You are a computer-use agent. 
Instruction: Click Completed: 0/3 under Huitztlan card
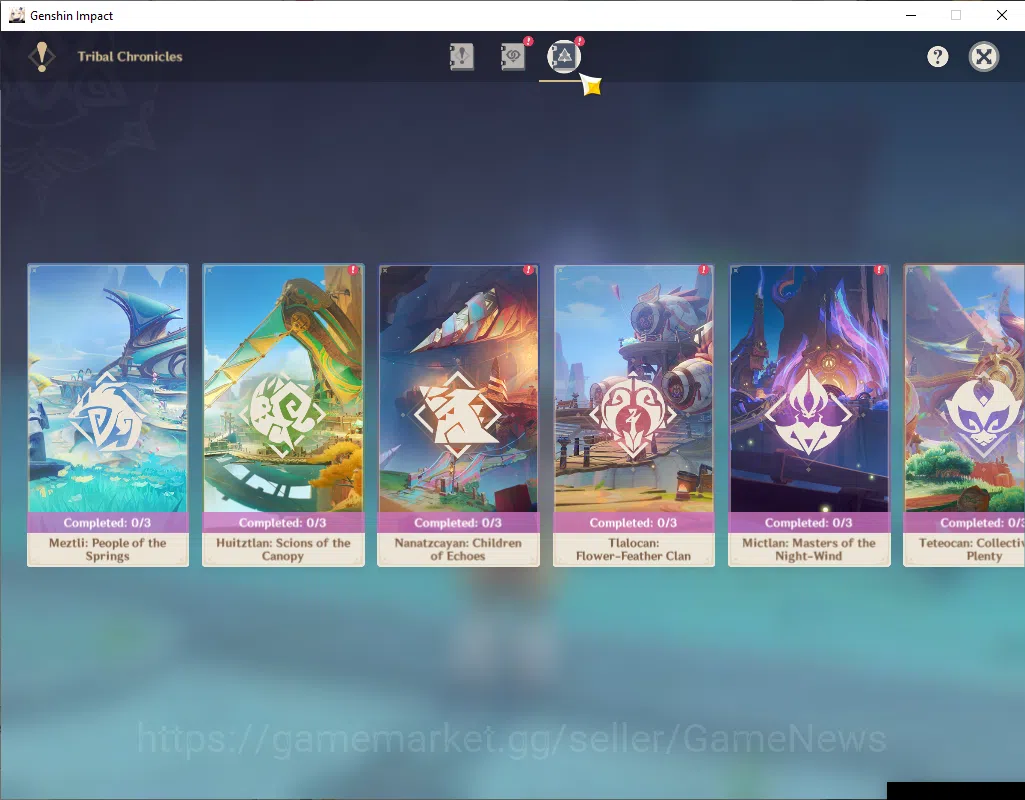point(282,523)
